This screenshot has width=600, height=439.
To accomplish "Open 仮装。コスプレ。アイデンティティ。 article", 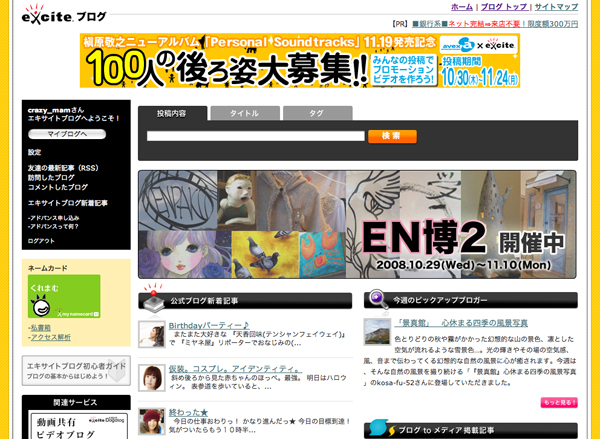I will 235,369.
